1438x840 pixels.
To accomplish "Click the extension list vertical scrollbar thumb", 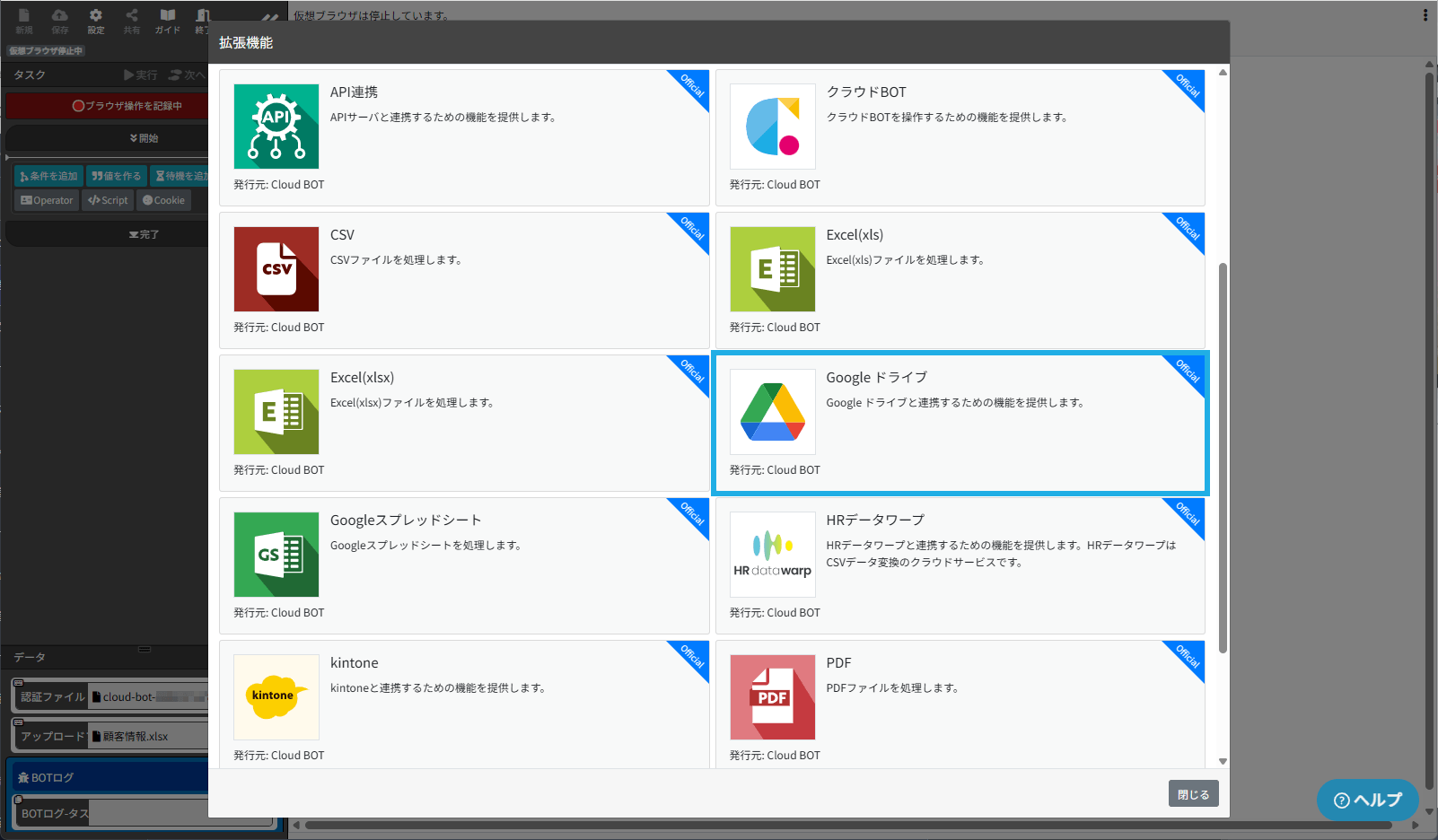I will click(x=1223, y=458).
